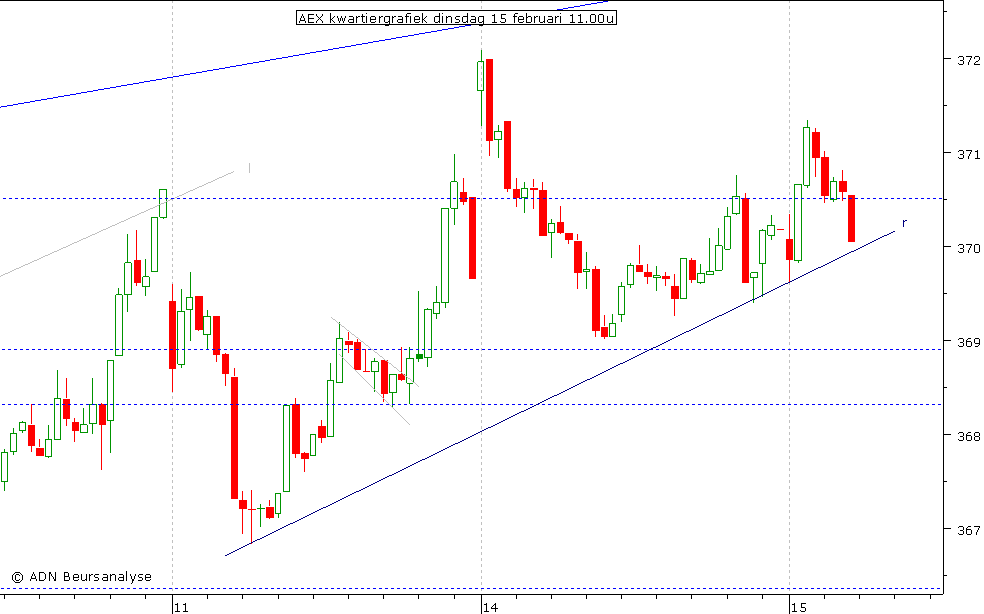The width and height of the screenshot is (984, 614).
Task: Click the 371 price axis label
Action: [968, 154]
